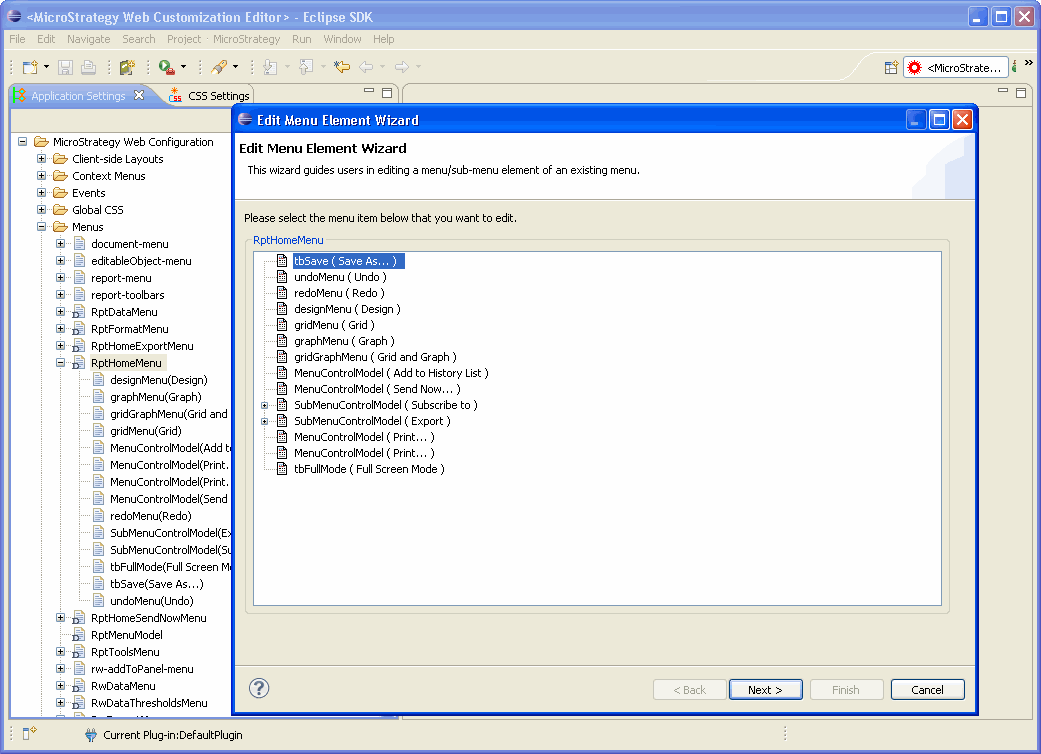Click the Next Annotation toolbar icon
Viewport: 1041px width, 754px height.
pyautogui.click(x=270, y=67)
